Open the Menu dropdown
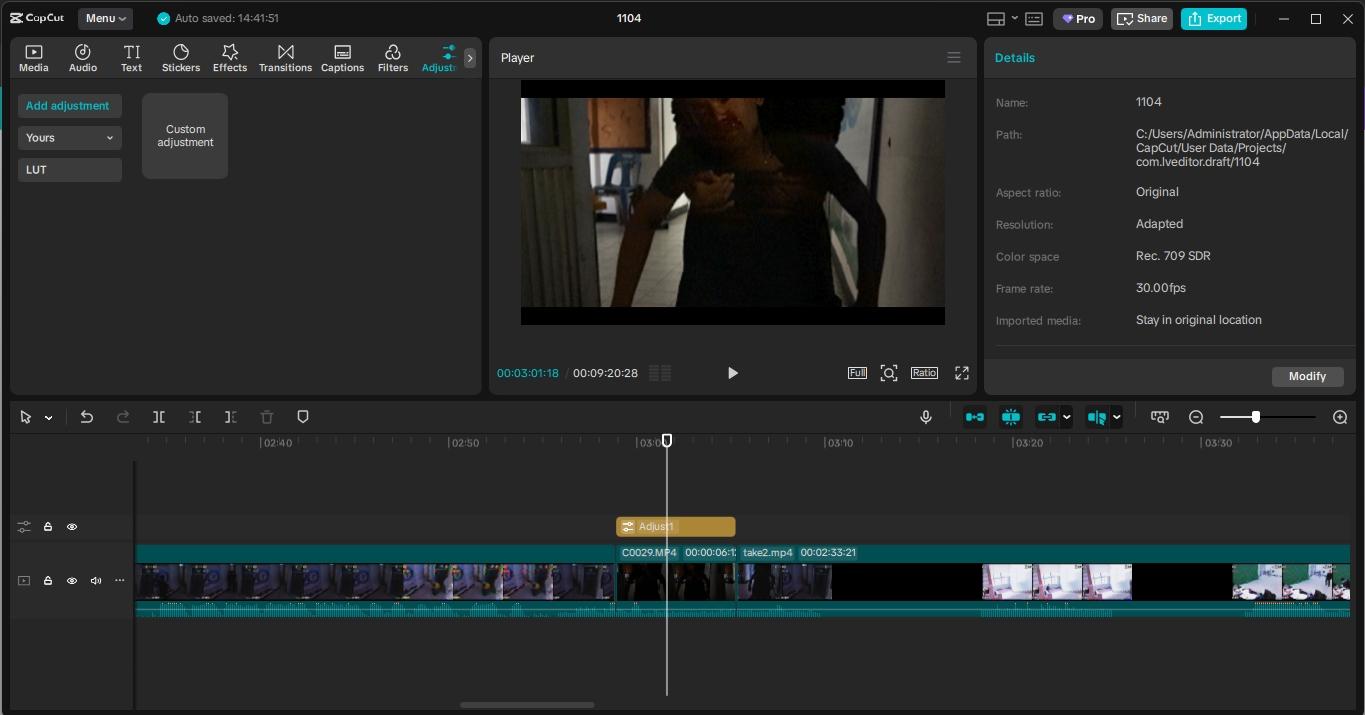The width and height of the screenshot is (1365, 715). (105, 19)
